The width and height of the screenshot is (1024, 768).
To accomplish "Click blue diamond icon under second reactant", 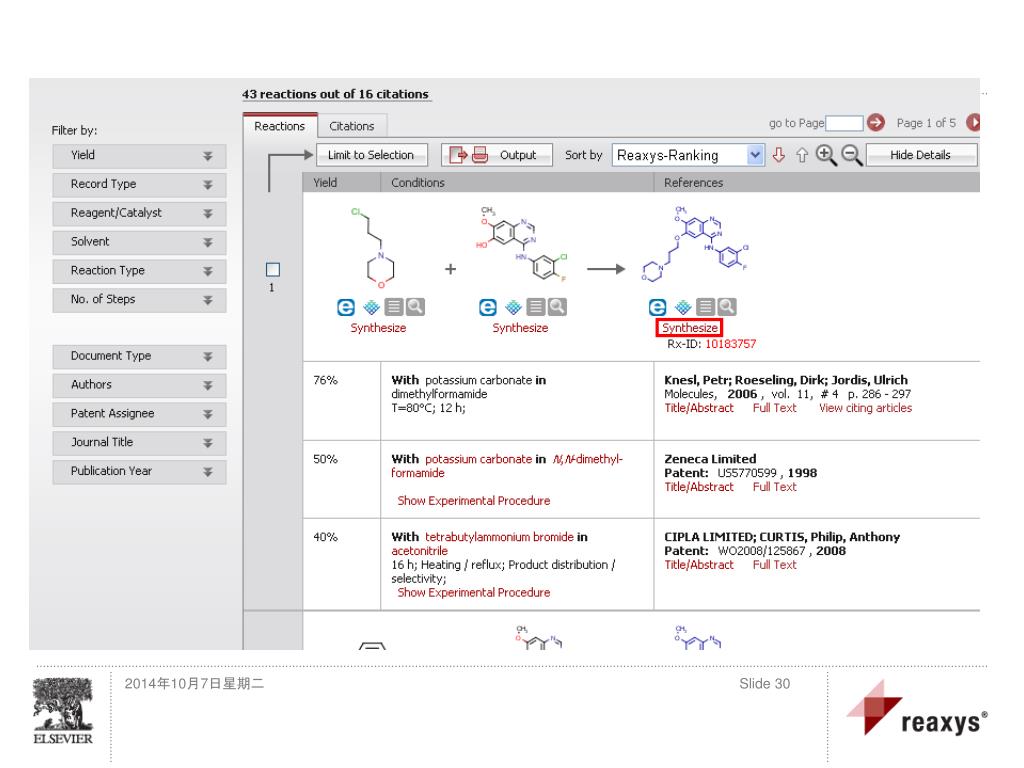I will point(513,307).
